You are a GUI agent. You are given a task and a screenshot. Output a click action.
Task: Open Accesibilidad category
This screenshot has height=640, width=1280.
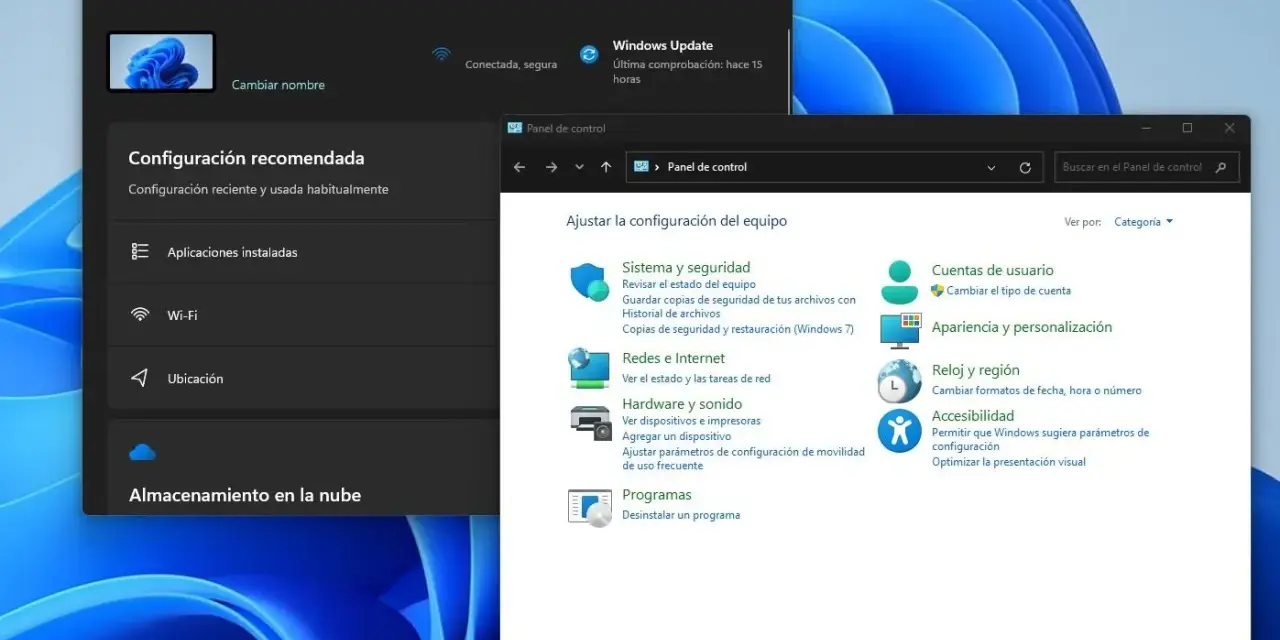(x=973, y=416)
